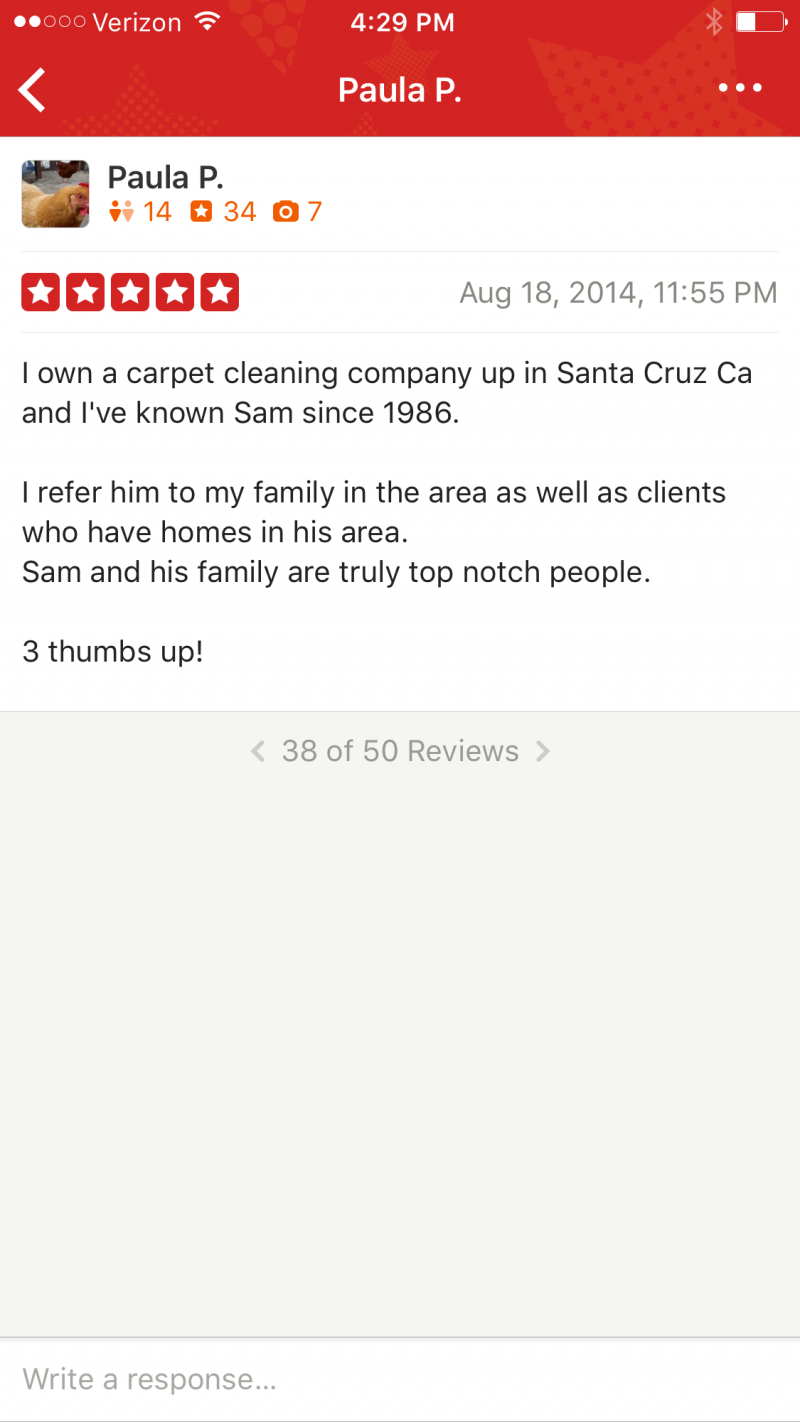The width and height of the screenshot is (800, 1422).
Task: Tap the "Paula P." title in the red header
Action: 400,90
